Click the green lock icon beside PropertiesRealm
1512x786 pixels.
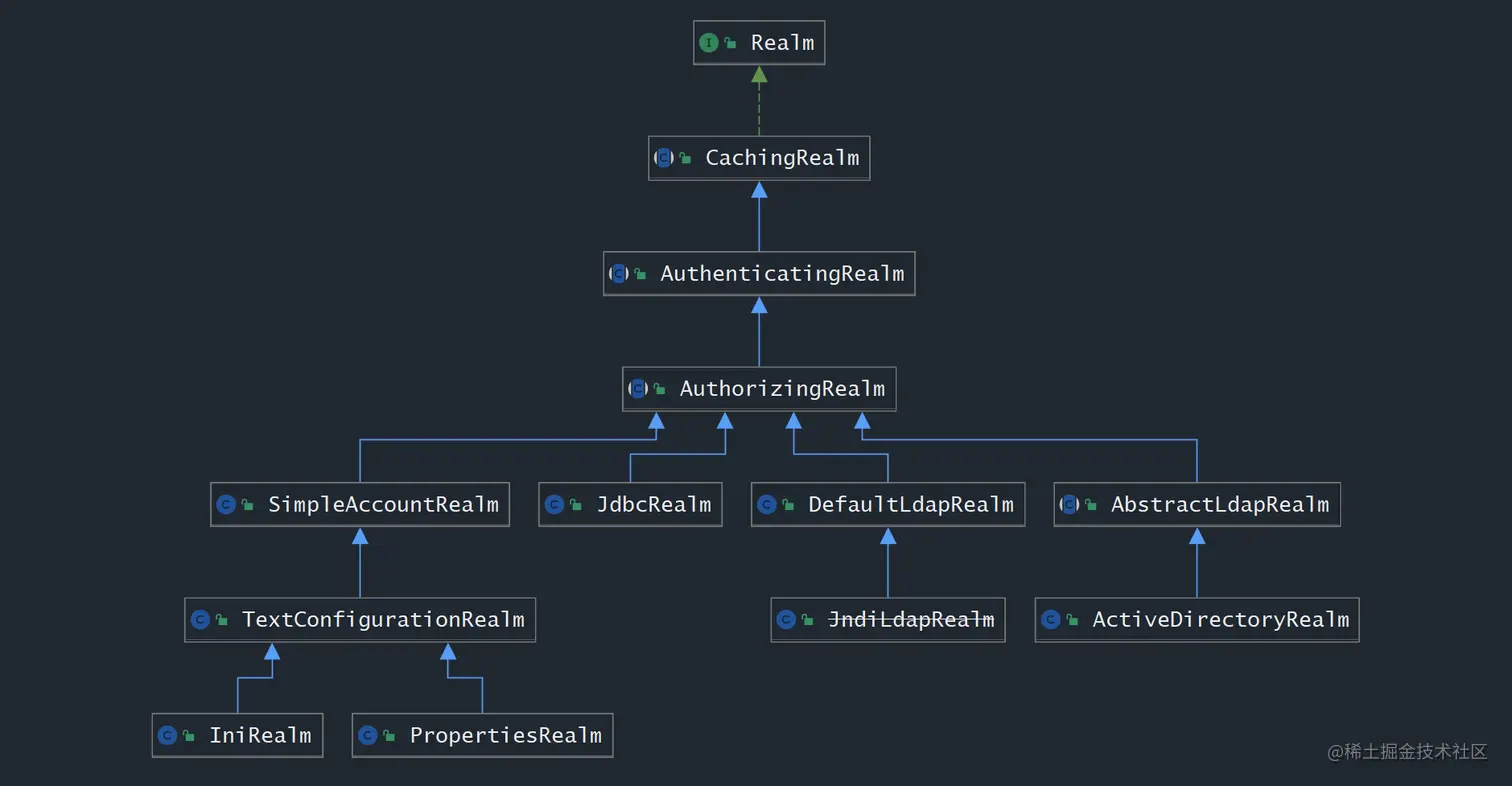tap(389, 737)
